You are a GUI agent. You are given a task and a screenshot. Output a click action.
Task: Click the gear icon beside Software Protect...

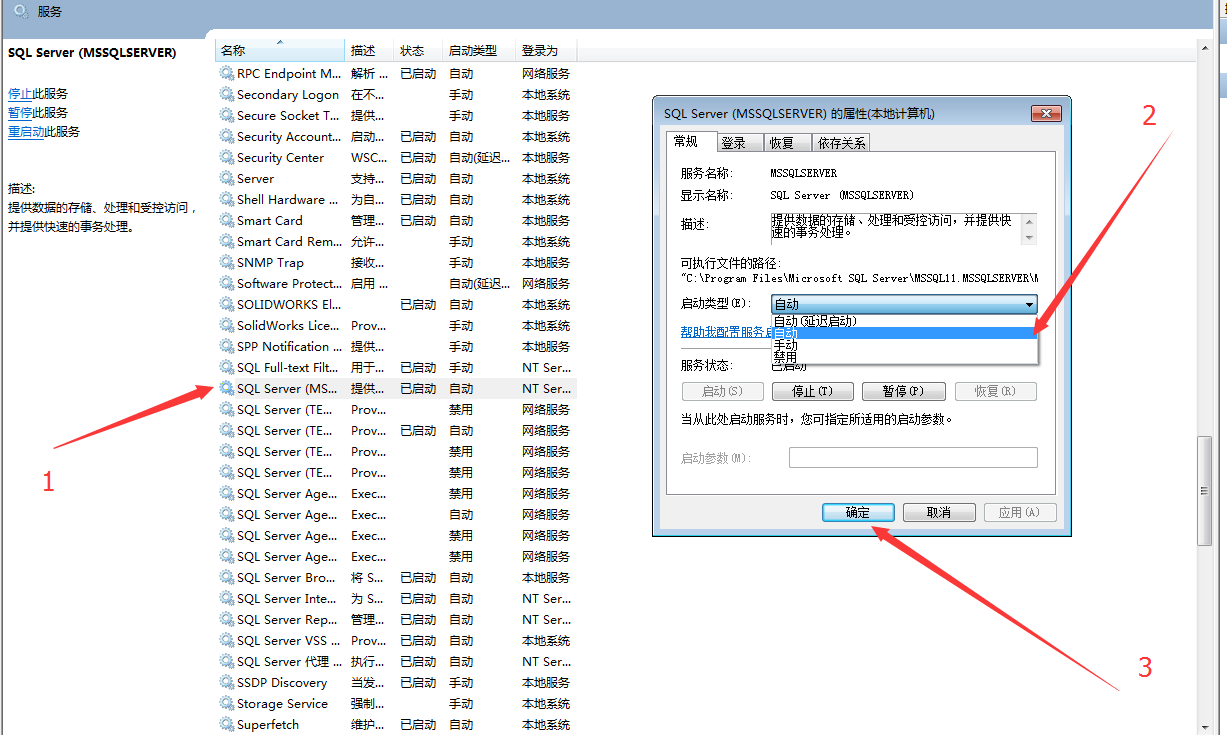coord(227,284)
